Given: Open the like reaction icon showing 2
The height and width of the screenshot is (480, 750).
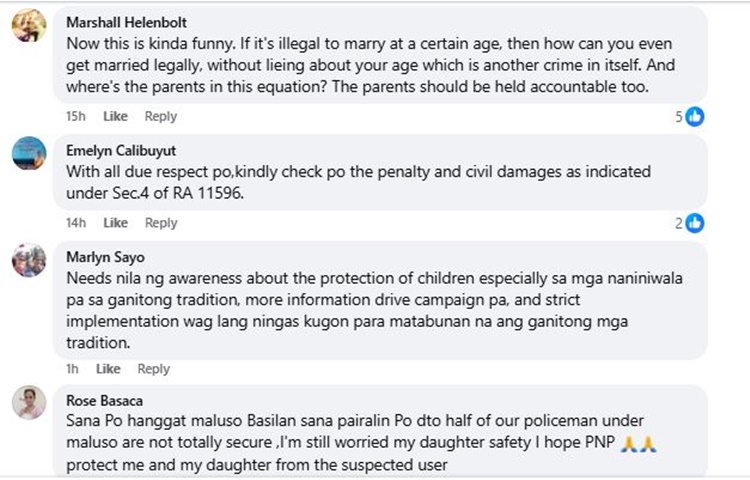Looking at the screenshot, I should [x=694, y=223].
